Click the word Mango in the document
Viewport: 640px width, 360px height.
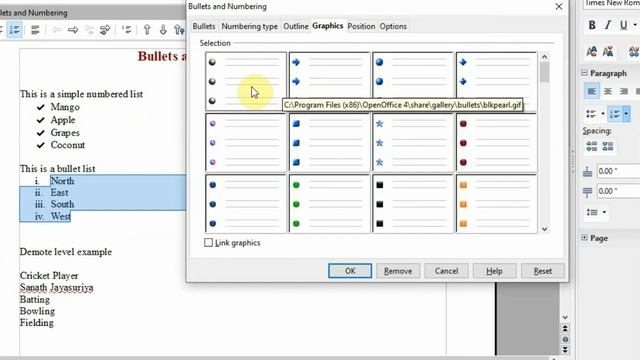[x=65, y=107]
